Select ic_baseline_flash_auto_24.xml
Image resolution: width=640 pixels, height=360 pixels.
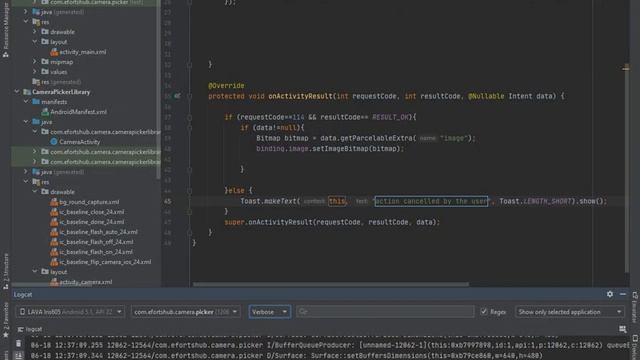[94, 232]
